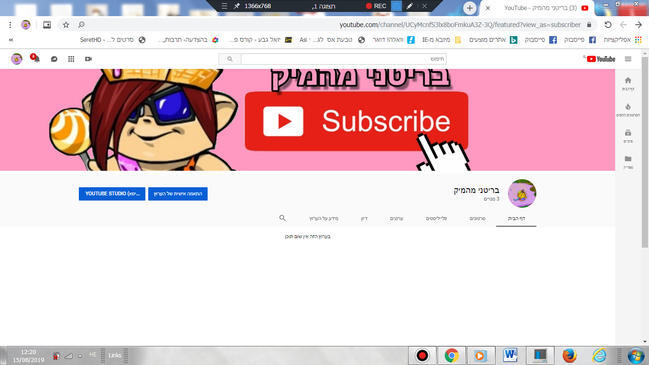Switch to the channel videos tab (סרטונים)
Viewport: 649px width, 365px height.
tap(477, 218)
